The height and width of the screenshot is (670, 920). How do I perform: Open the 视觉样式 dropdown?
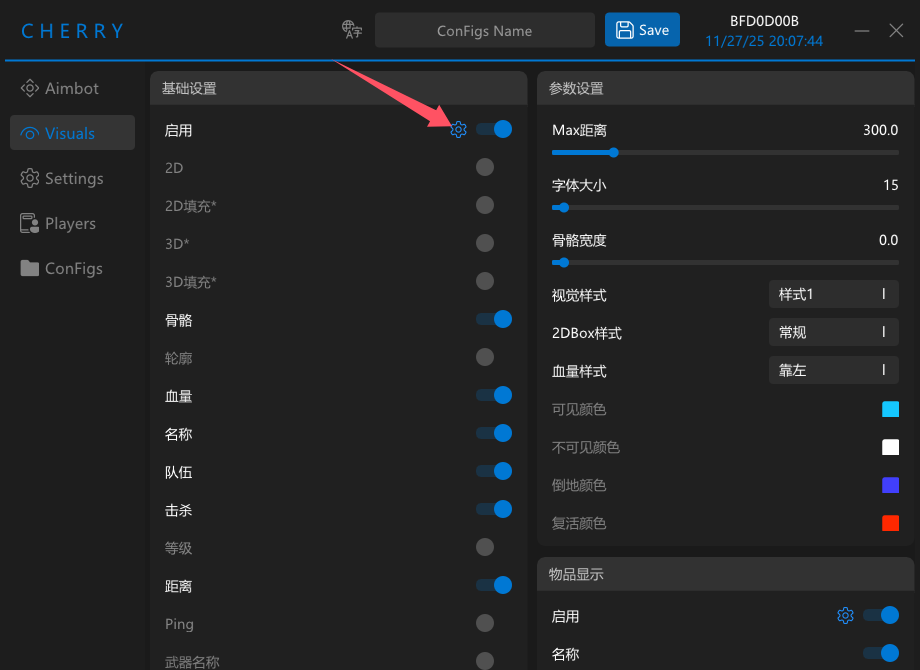834,294
